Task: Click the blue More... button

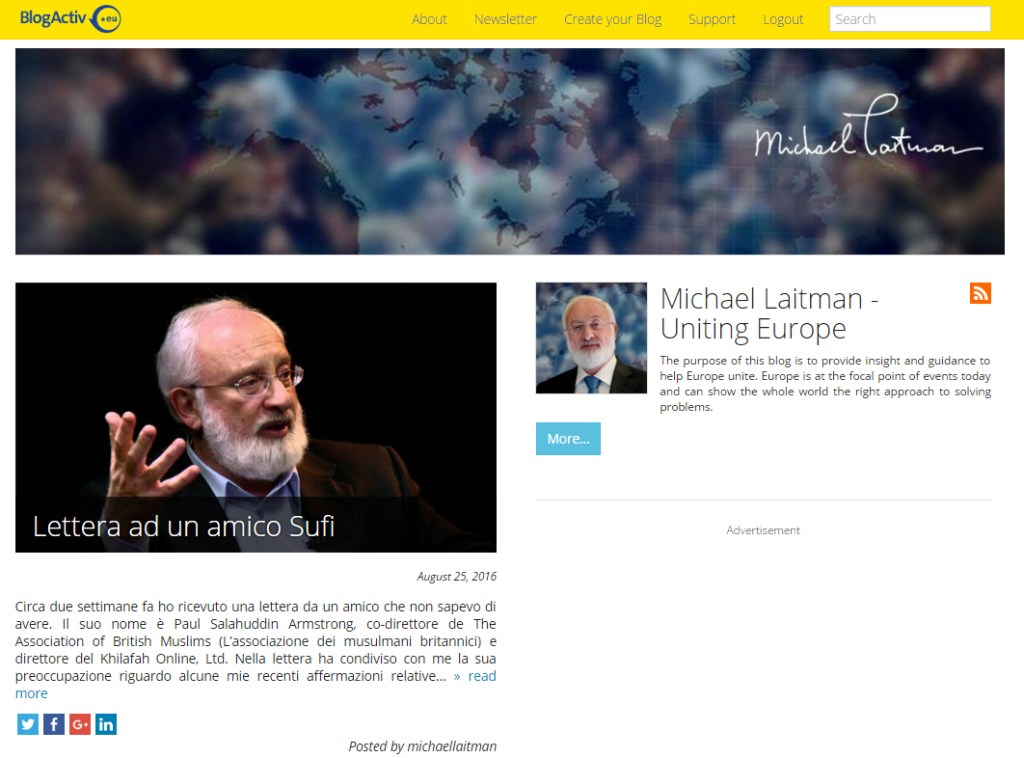Action: 568,439
